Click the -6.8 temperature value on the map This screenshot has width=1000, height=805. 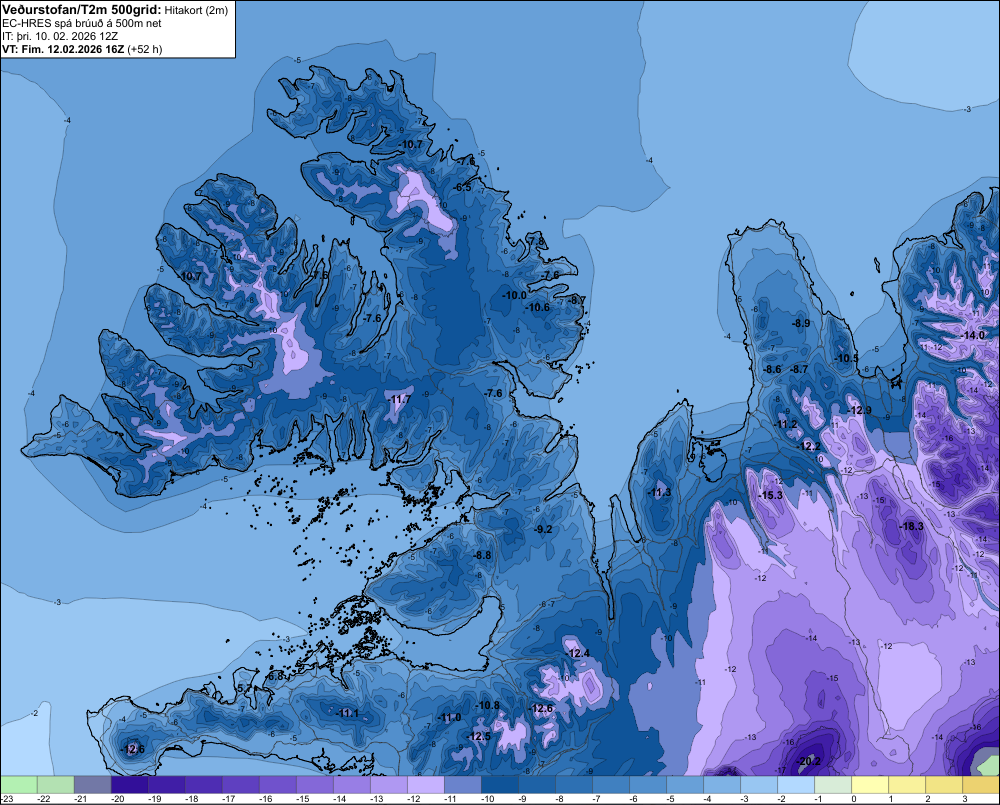coord(276,676)
